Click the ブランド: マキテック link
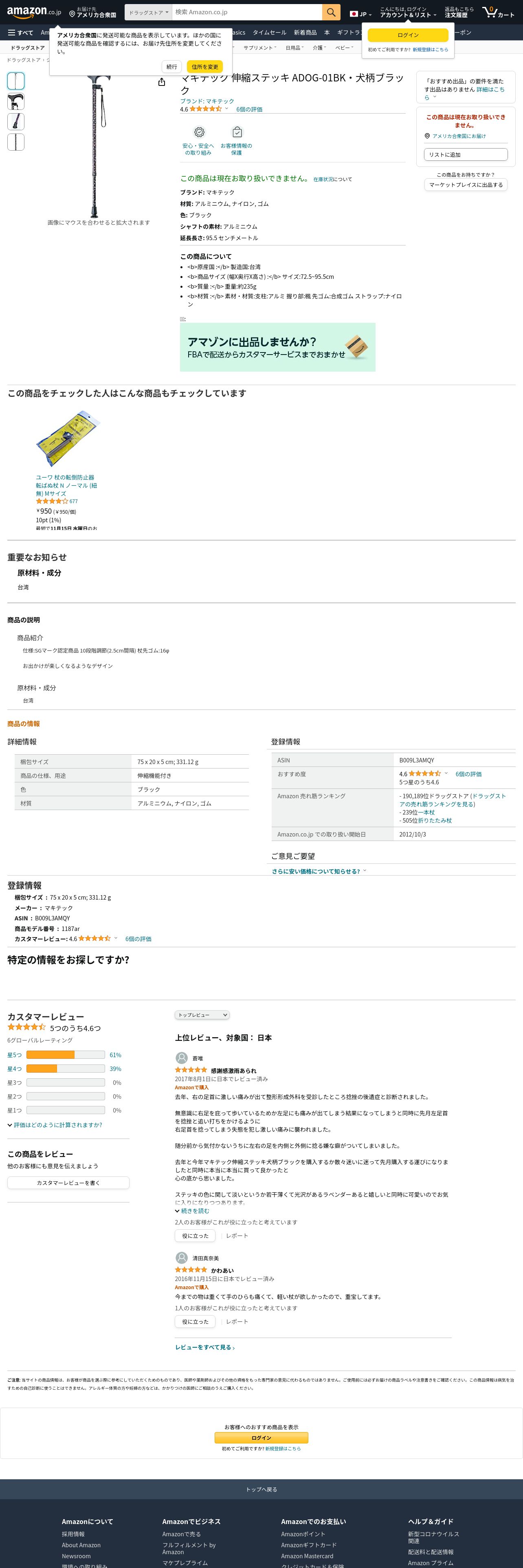This screenshot has height=1568, width=523. click(x=207, y=101)
